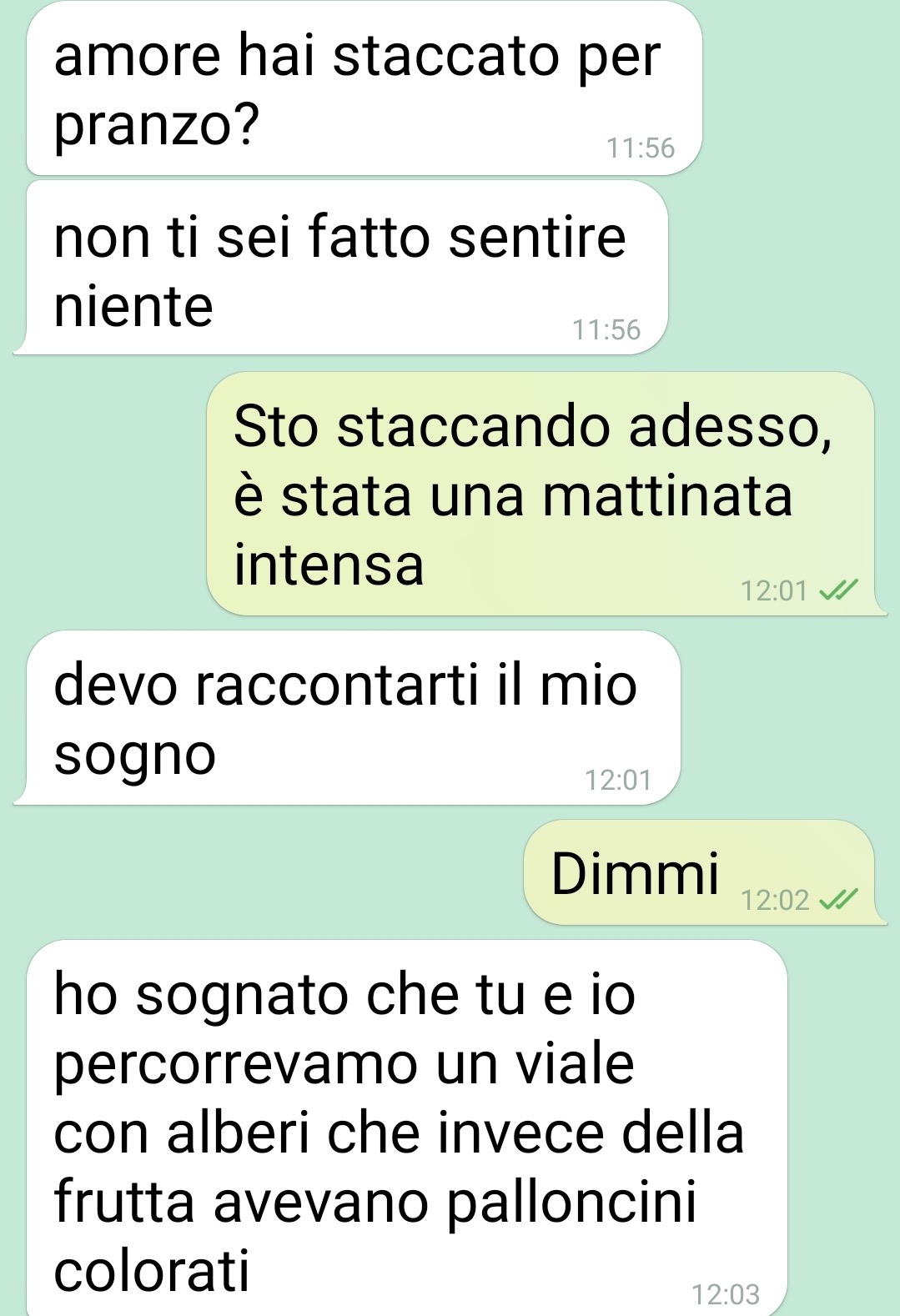Image resolution: width=900 pixels, height=1316 pixels.
Task: Click the word 'pranzo?' in the first message
Action: (x=157, y=127)
